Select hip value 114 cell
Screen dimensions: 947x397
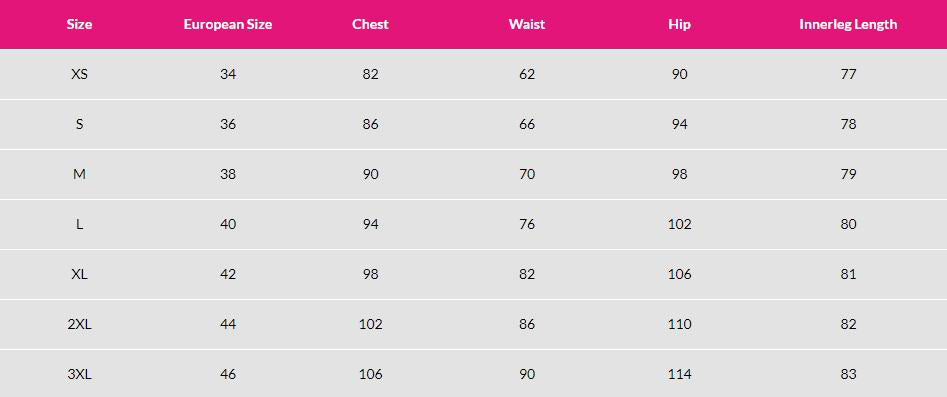point(679,375)
